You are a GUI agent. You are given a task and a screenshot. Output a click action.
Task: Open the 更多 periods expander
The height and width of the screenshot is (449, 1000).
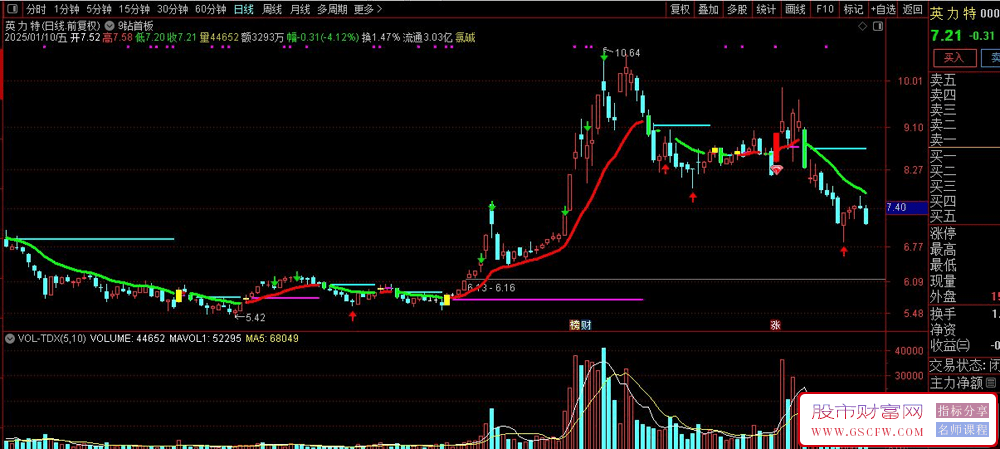368,10
